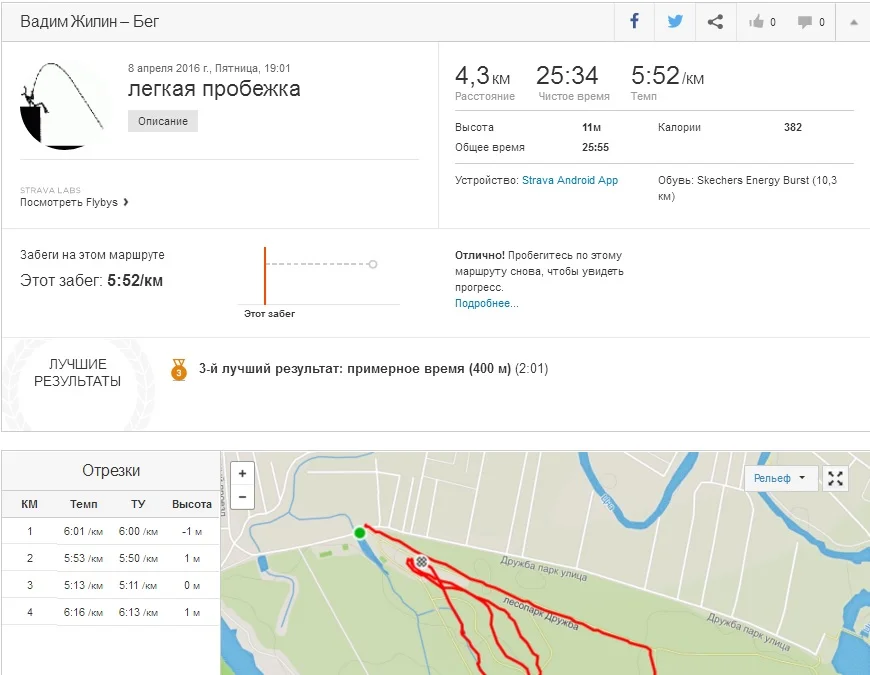Open the Strava Android App link
This screenshot has width=870, height=675.
coord(570,180)
